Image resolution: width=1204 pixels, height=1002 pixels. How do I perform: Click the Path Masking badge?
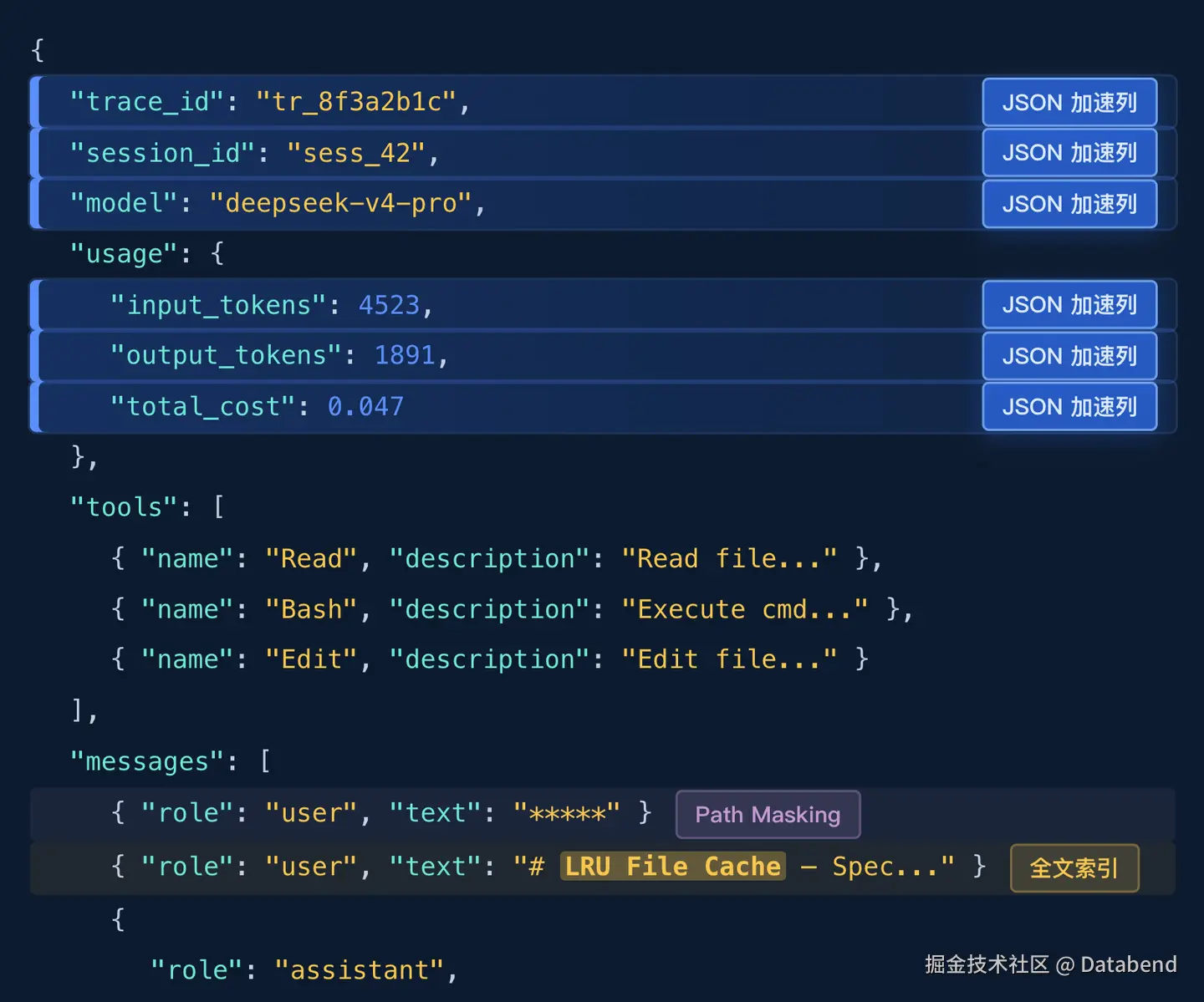point(768,814)
